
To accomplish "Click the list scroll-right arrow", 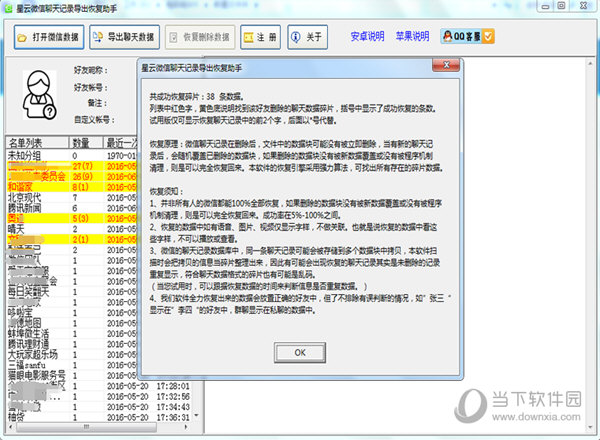I will tap(187, 427).
